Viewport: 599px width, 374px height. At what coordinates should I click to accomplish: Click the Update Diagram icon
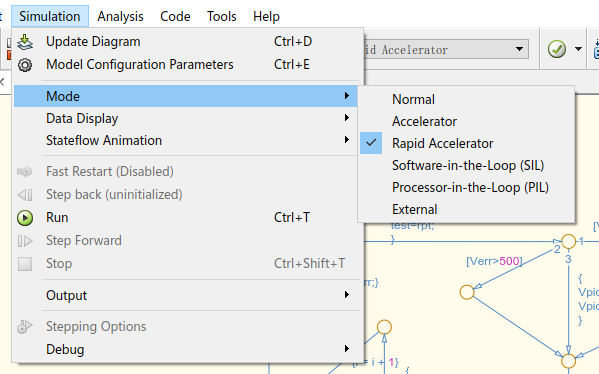[25, 42]
